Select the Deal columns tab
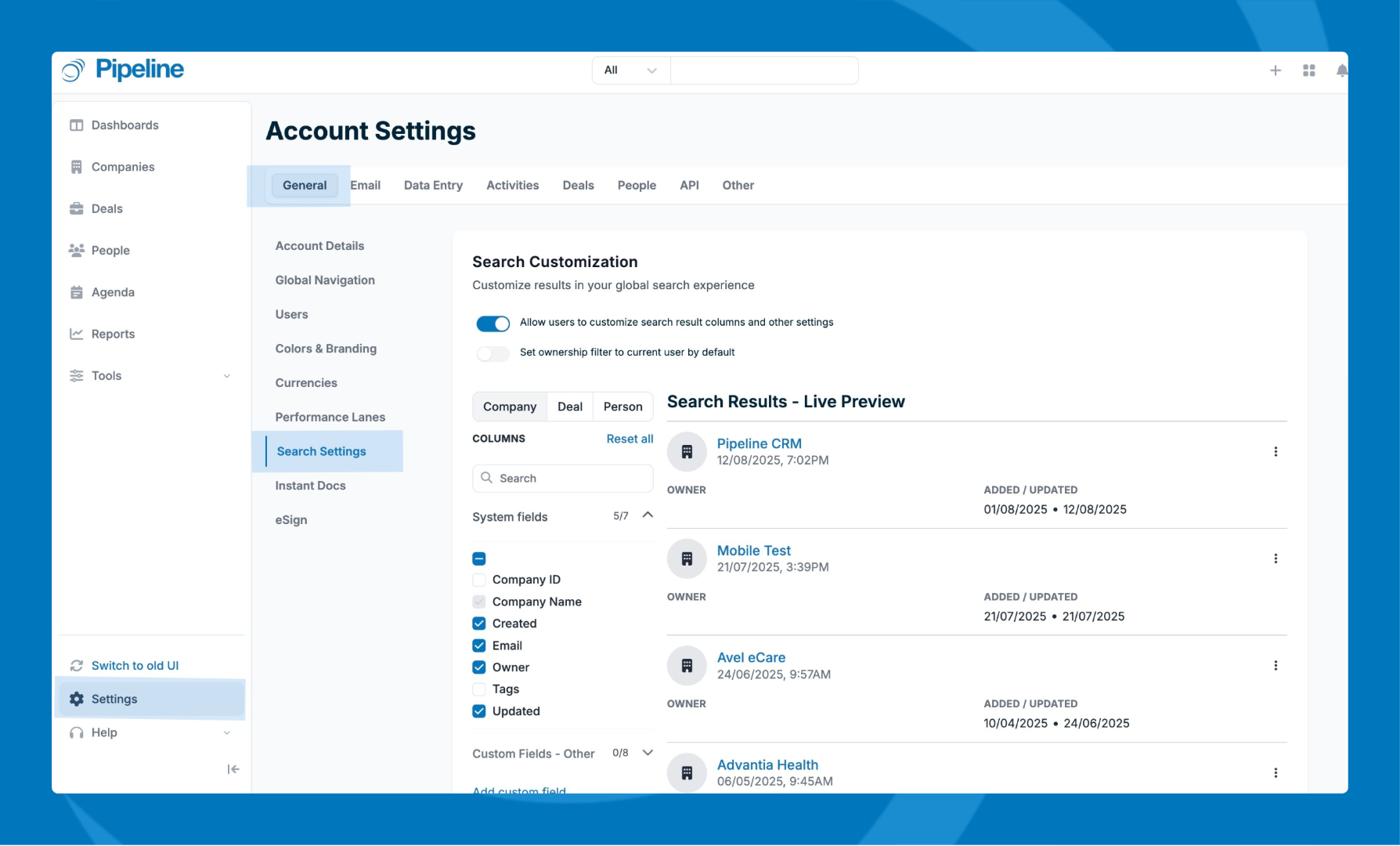Screen dimensions: 1400x846 (570, 407)
